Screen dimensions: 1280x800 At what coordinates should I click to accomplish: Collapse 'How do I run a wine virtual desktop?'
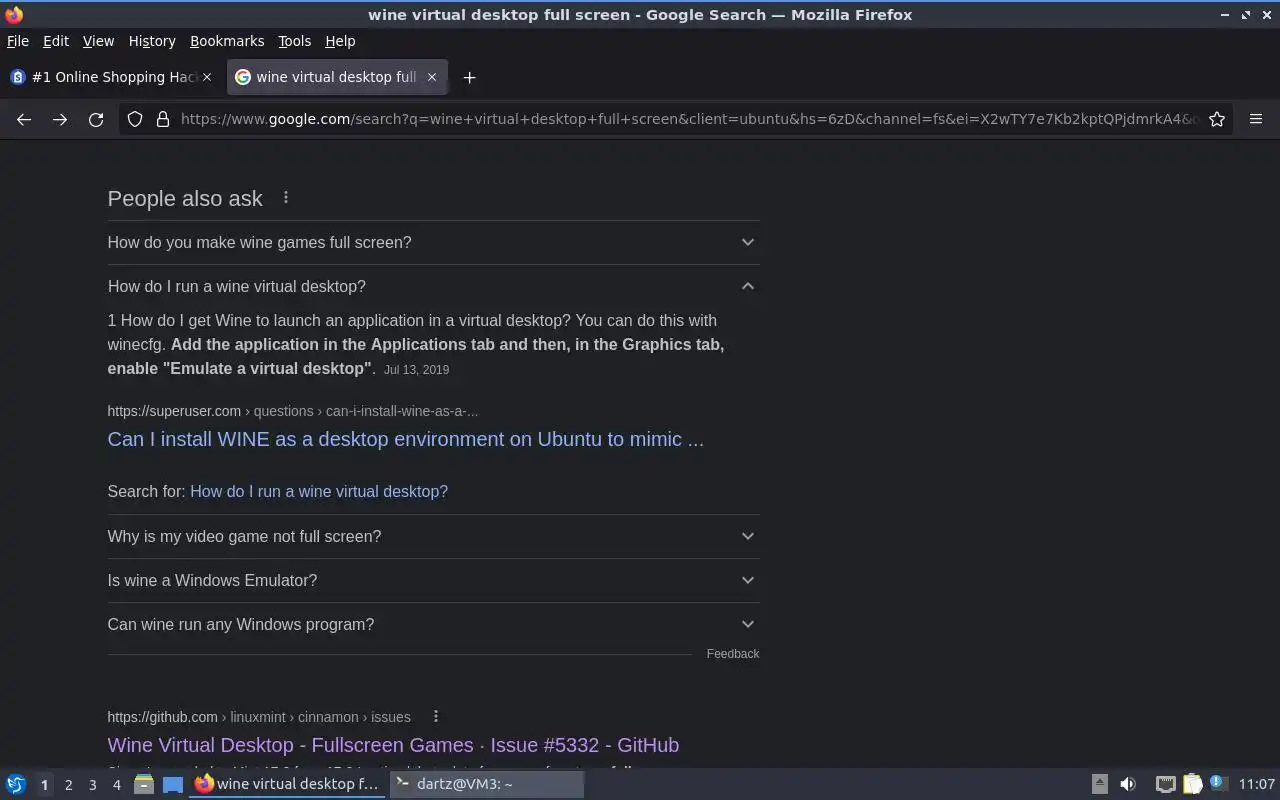(433, 286)
